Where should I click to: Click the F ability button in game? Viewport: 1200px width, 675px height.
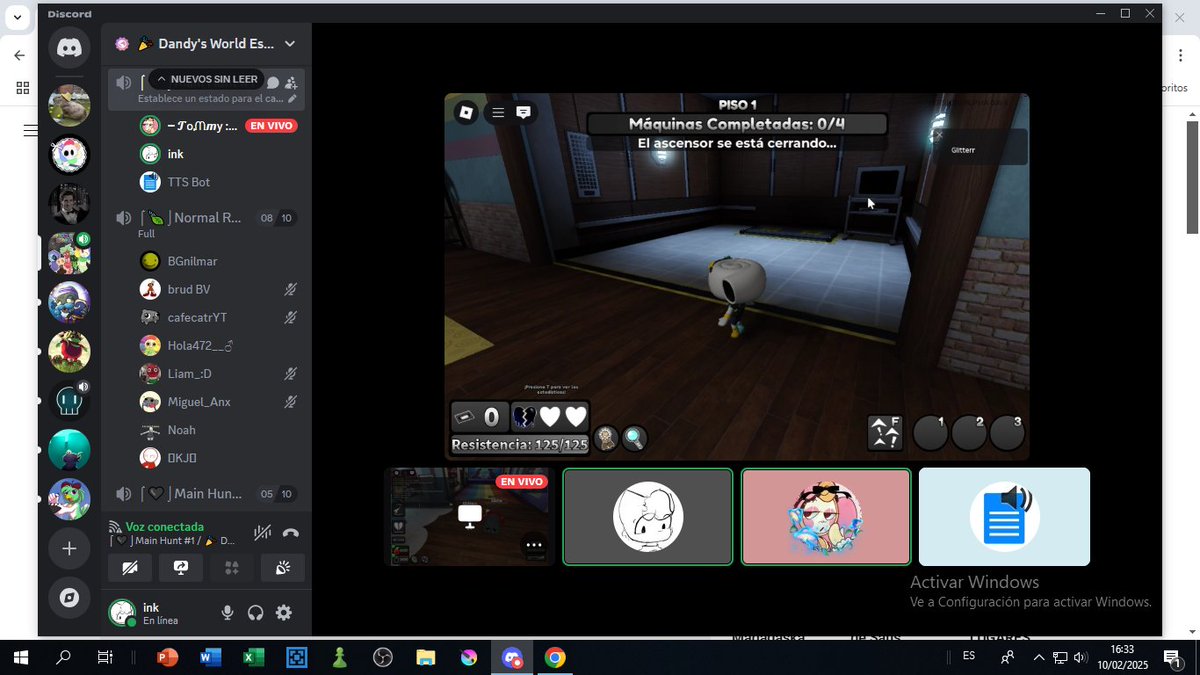click(x=885, y=433)
